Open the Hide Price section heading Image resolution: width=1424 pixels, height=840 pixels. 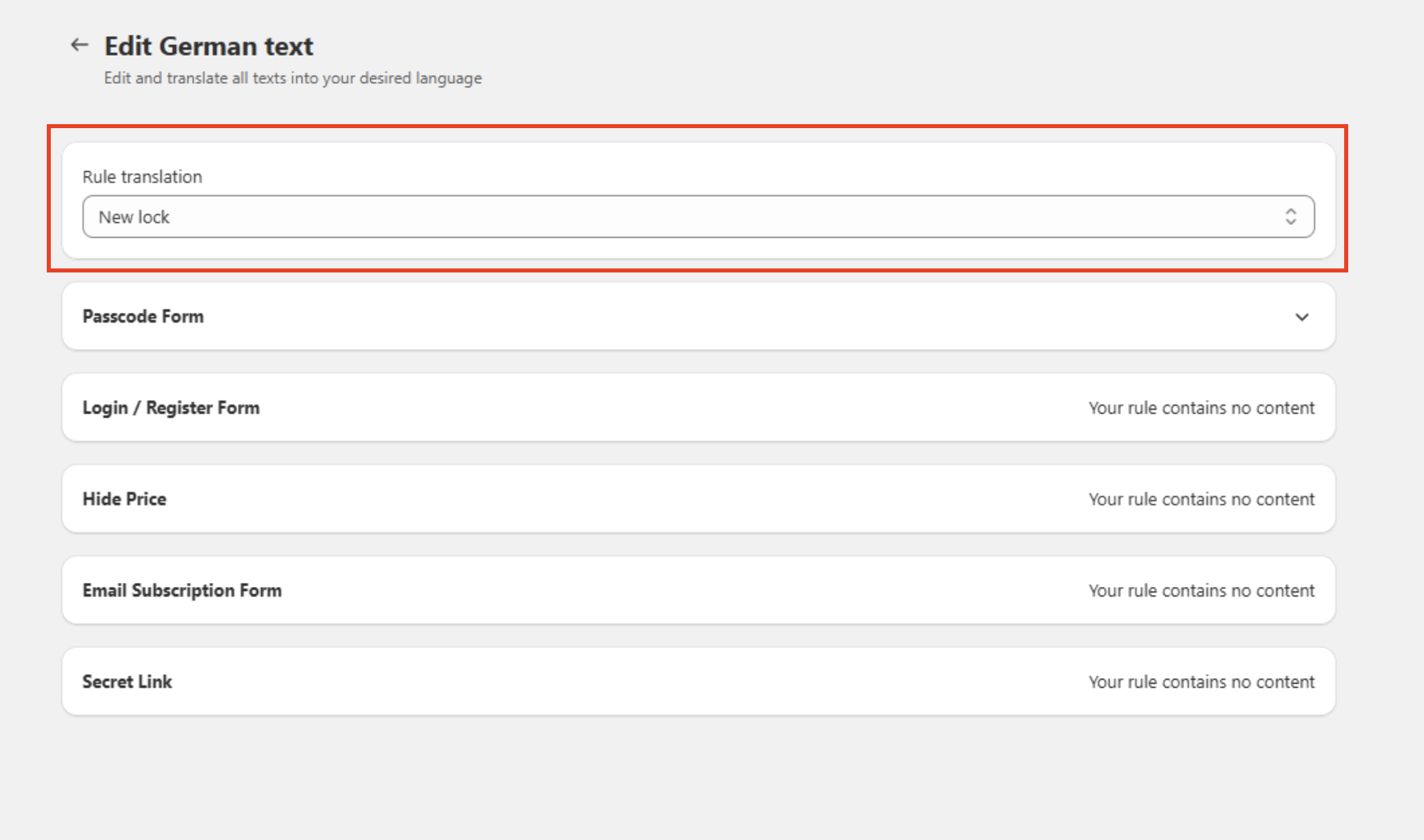[x=124, y=499]
